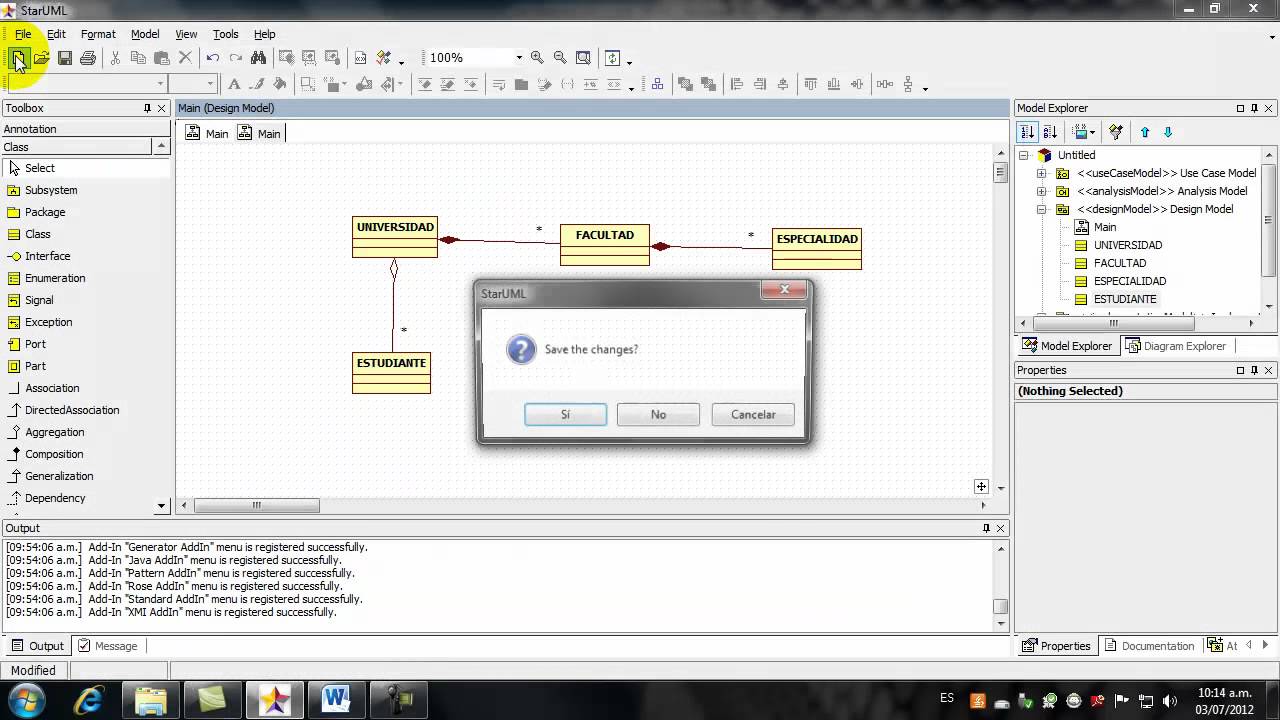Viewport: 1280px width, 720px height.
Task: Switch to the Diagram Explorer tab
Action: click(x=1176, y=346)
